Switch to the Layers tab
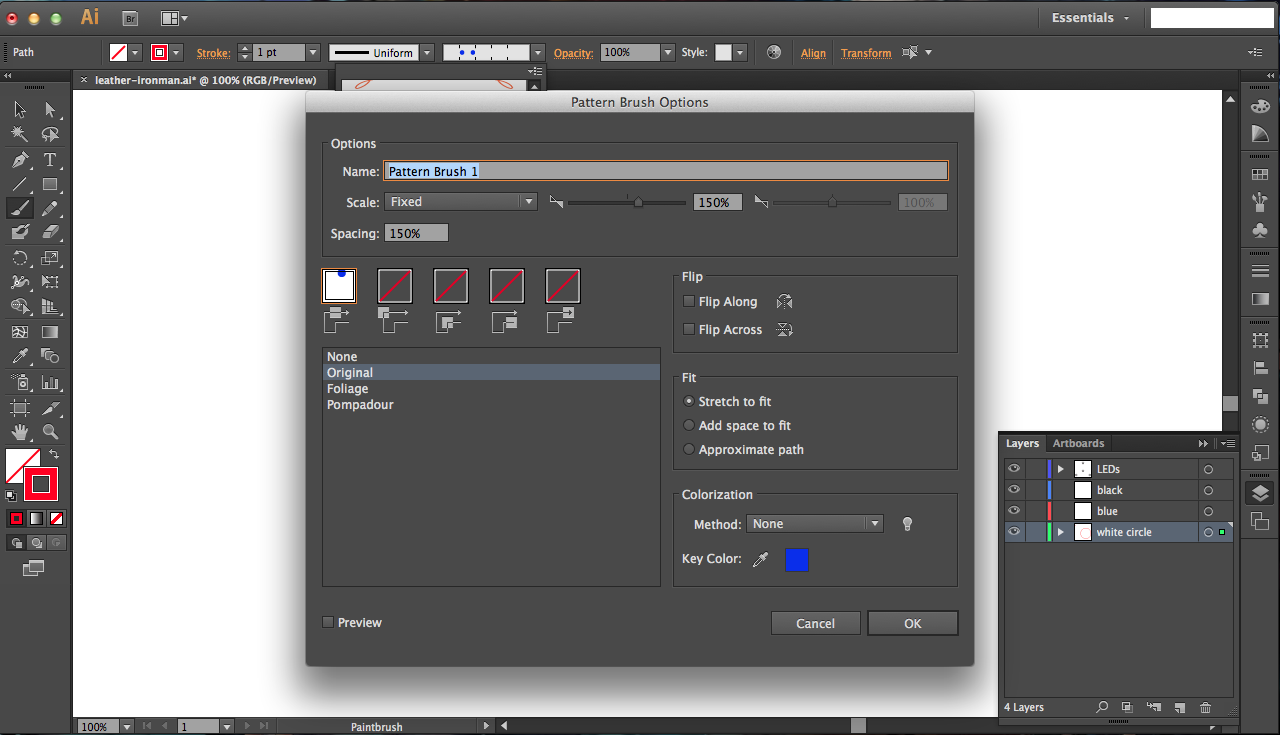Image resolution: width=1280 pixels, height=735 pixels. point(1022,443)
